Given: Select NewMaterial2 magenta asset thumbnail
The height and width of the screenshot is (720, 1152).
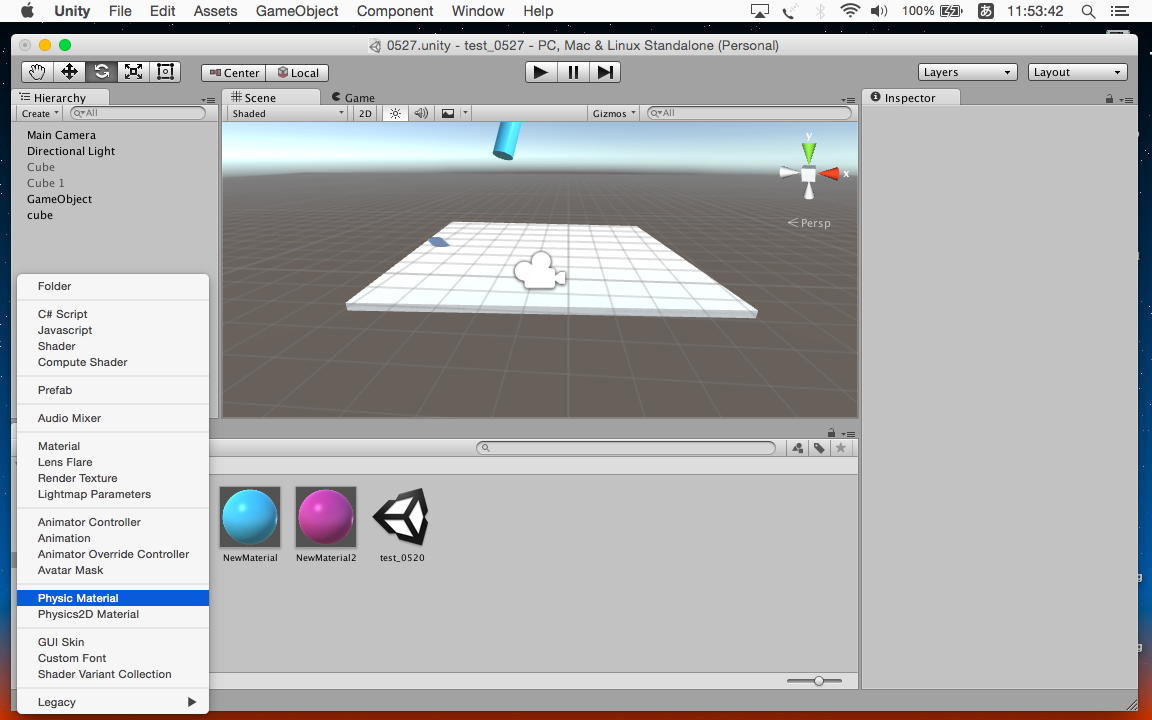Looking at the screenshot, I should coord(326,517).
